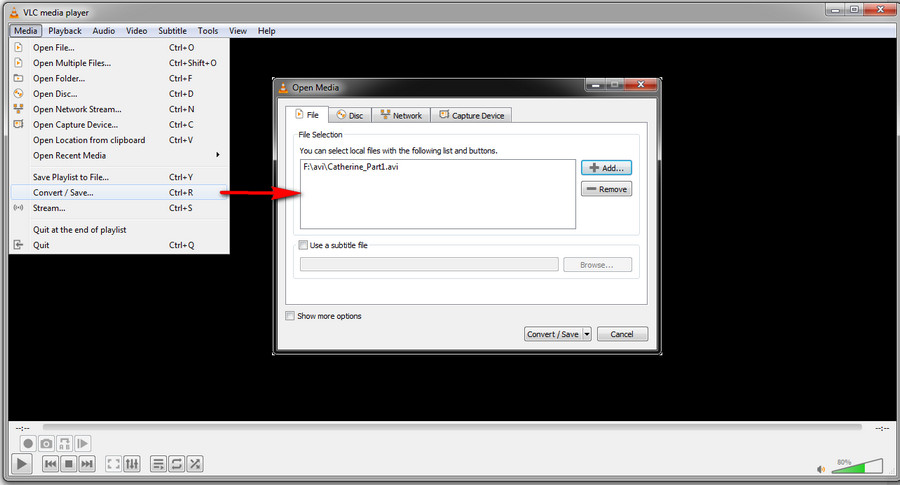Viewport: 900px width, 485px height.
Task: Open the View menu
Action: (x=238, y=30)
